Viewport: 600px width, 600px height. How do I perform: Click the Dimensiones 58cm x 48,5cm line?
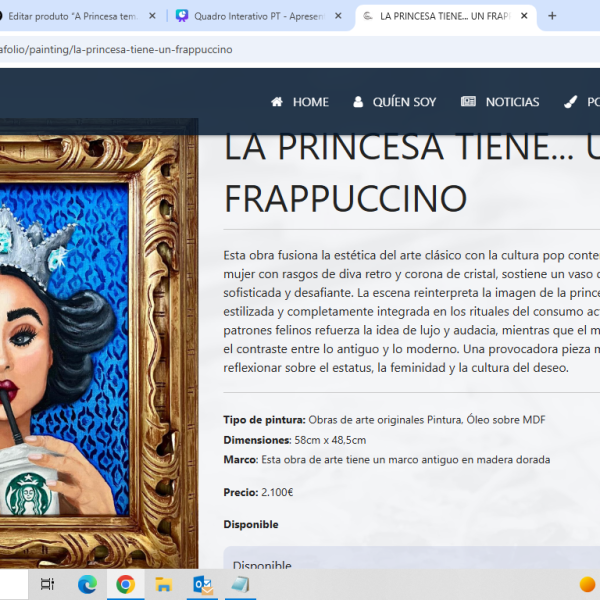coord(295,440)
